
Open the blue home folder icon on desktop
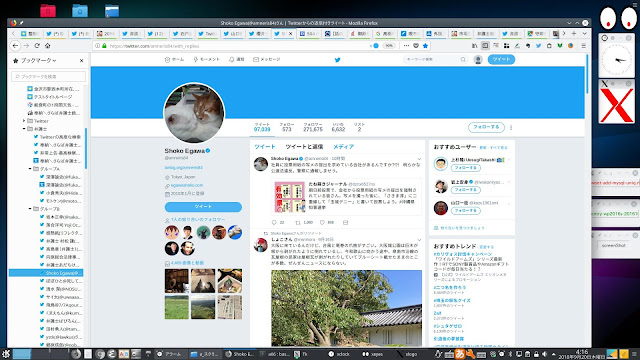click(x=80, y=10)
